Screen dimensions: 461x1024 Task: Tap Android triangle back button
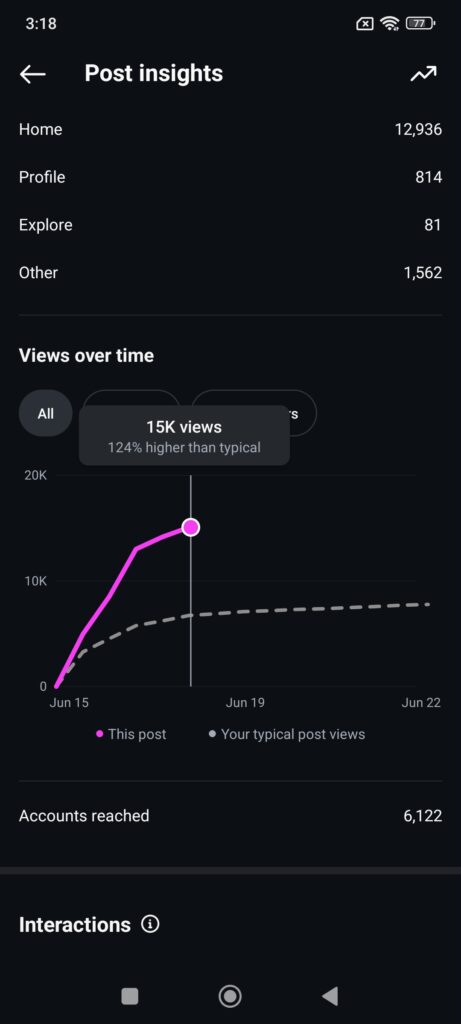tap(330, 996)
